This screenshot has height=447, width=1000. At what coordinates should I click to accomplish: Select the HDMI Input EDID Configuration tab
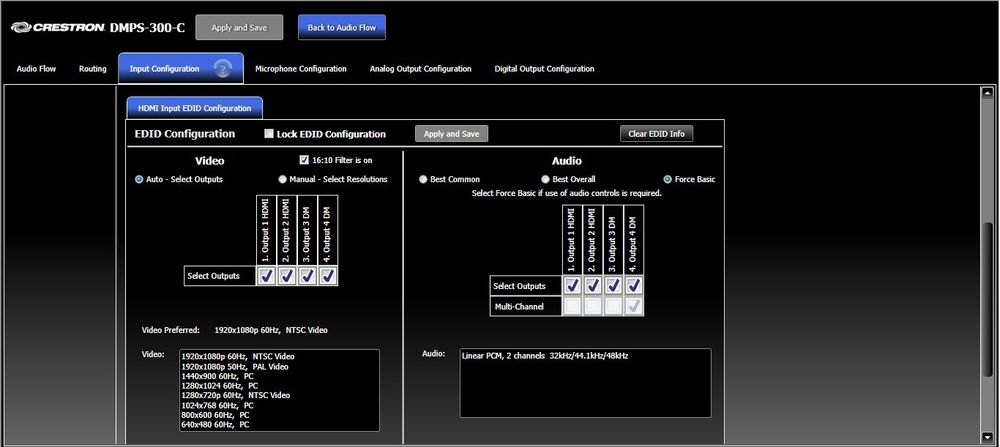tap(195, 108)
